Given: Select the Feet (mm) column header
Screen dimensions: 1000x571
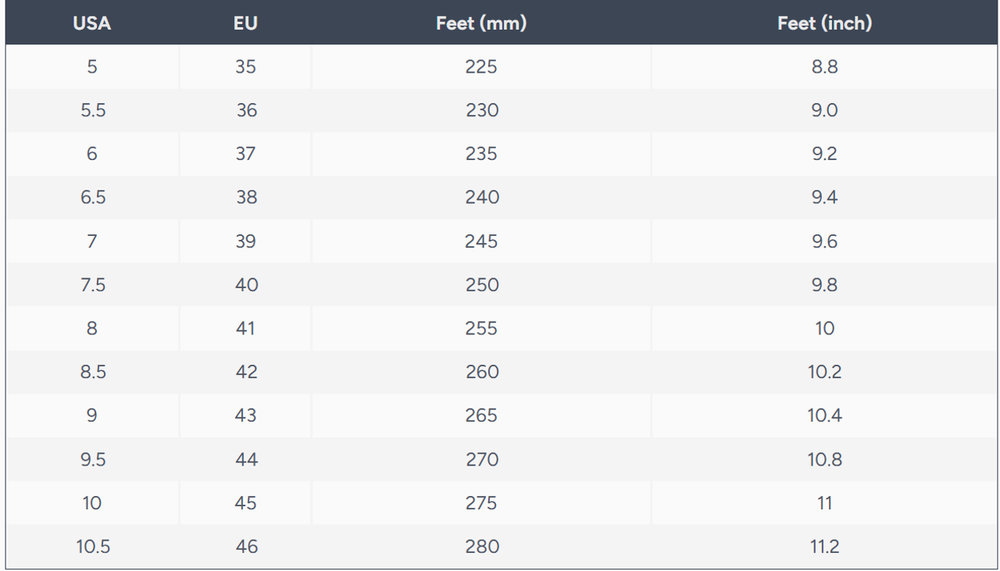Looking at the screenshot, I should point(481,23).
